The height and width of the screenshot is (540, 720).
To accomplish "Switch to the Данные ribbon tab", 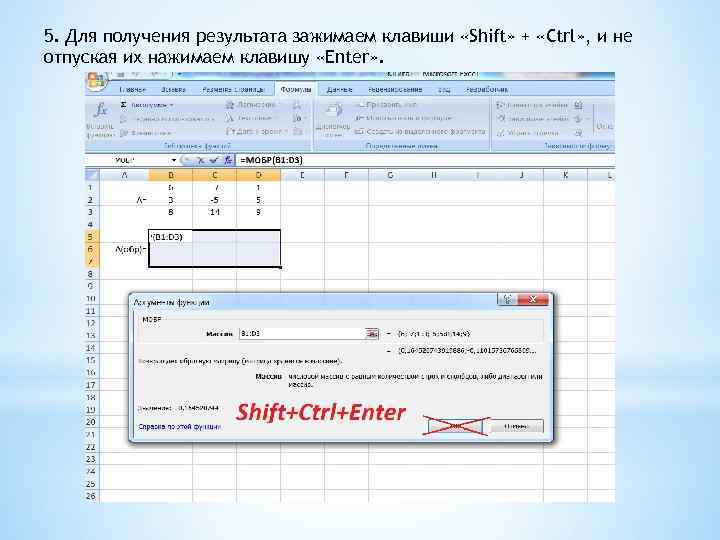I will [x=339, y=90].
